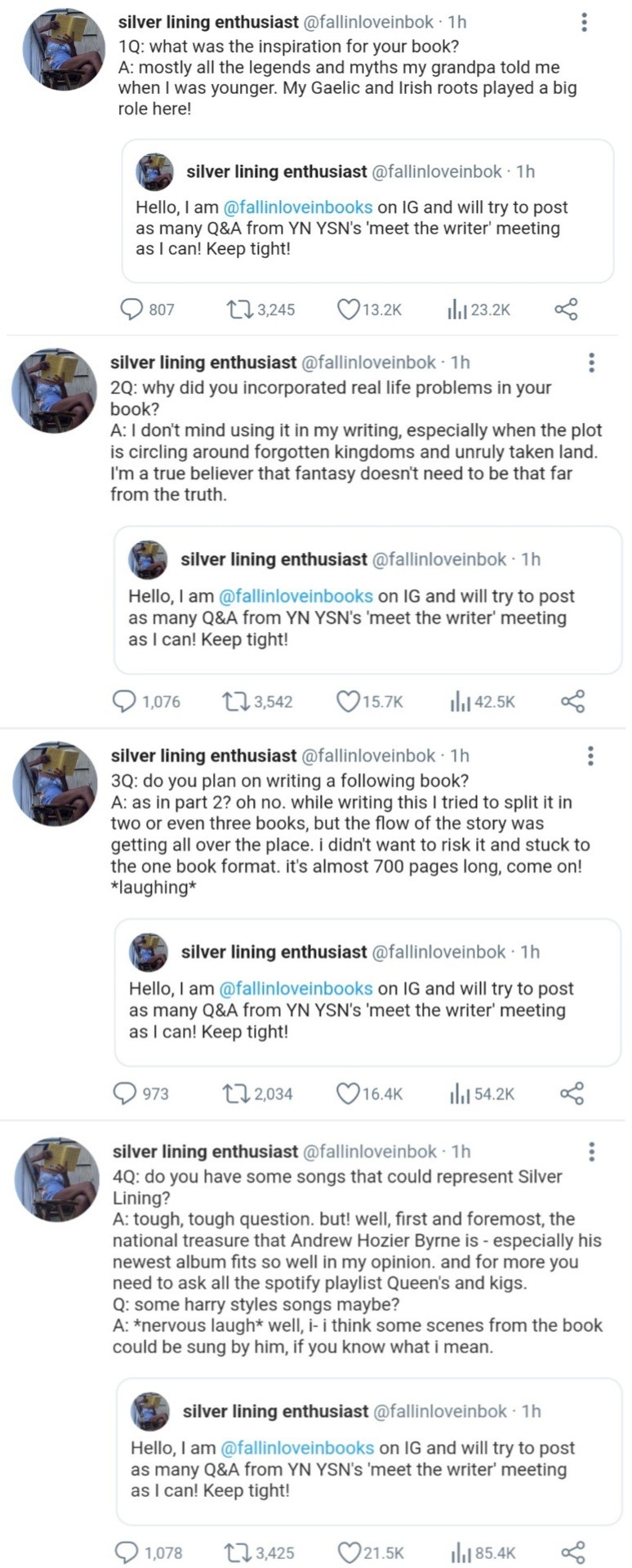Image resolution: width=632 pixels, height=1568 pixels.
Task: Share the 3Q following book tweet
Action: (x=572, y=1094)
